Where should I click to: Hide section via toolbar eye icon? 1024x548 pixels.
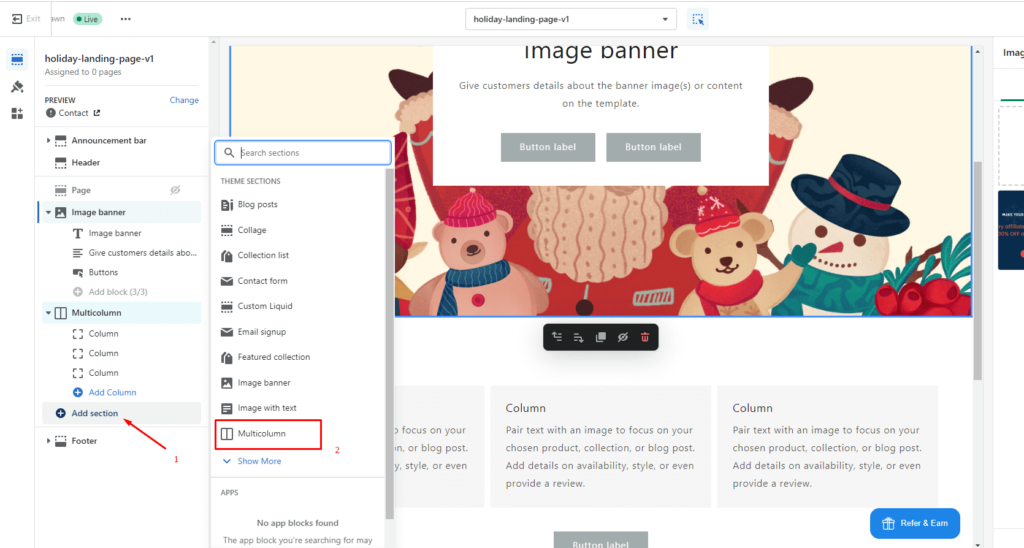622,337
